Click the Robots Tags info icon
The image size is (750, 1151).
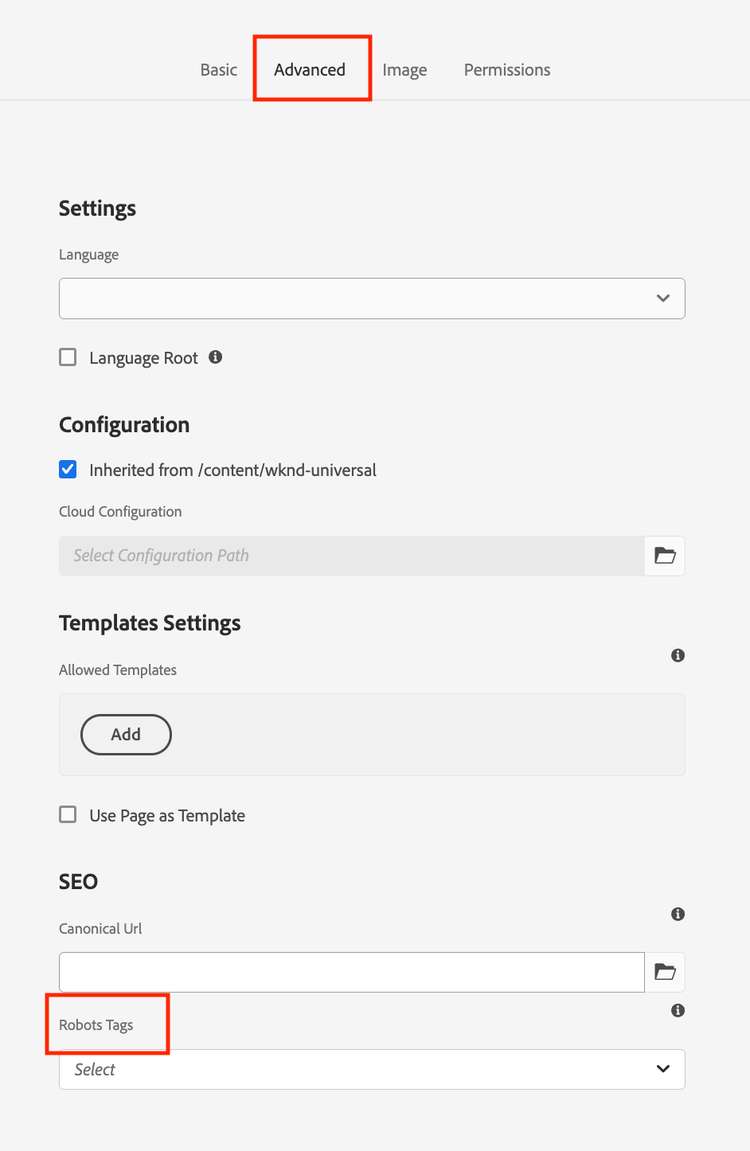tap(678, 1011)
